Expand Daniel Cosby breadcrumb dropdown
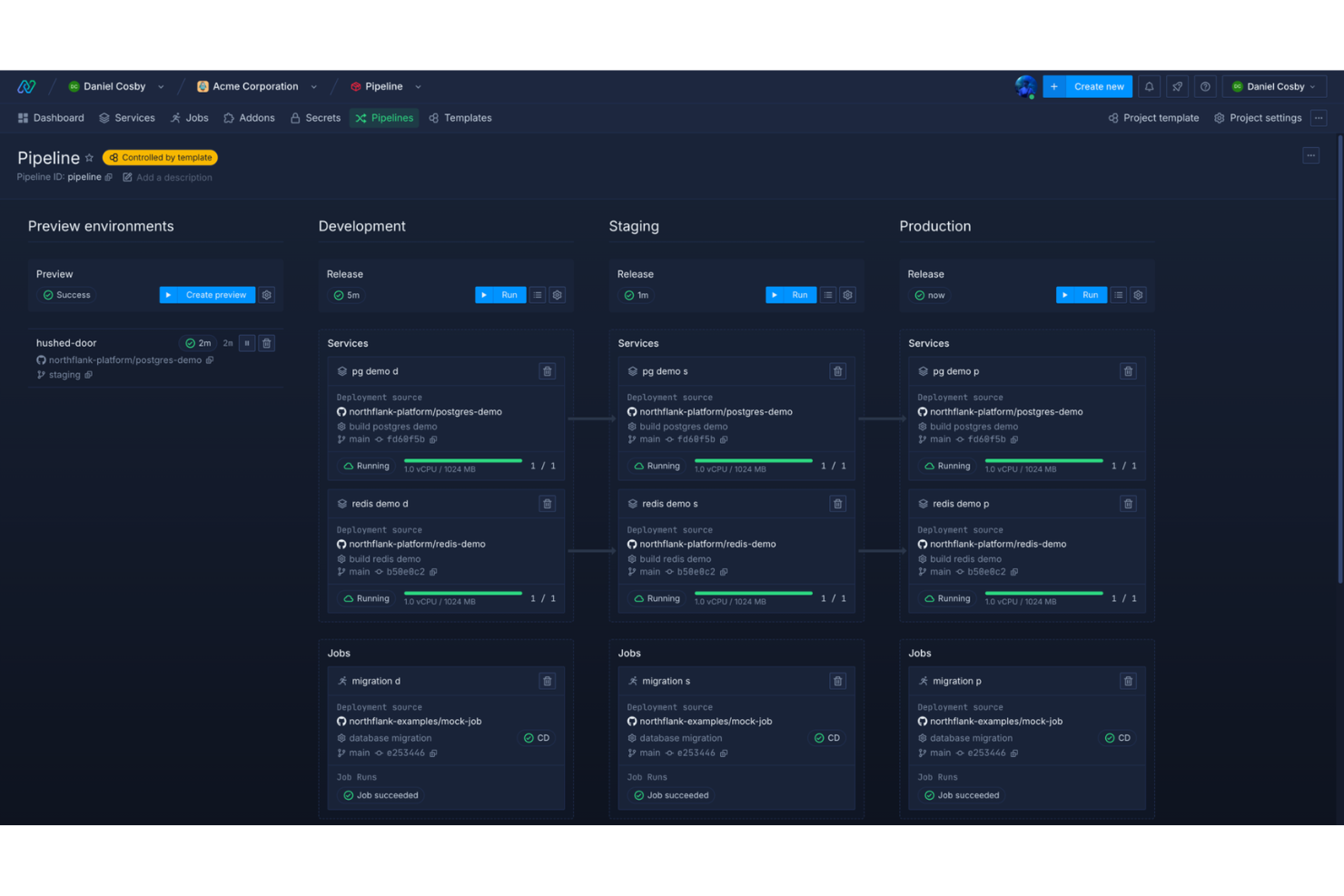The image size is (1344, 896). [161, 87]
